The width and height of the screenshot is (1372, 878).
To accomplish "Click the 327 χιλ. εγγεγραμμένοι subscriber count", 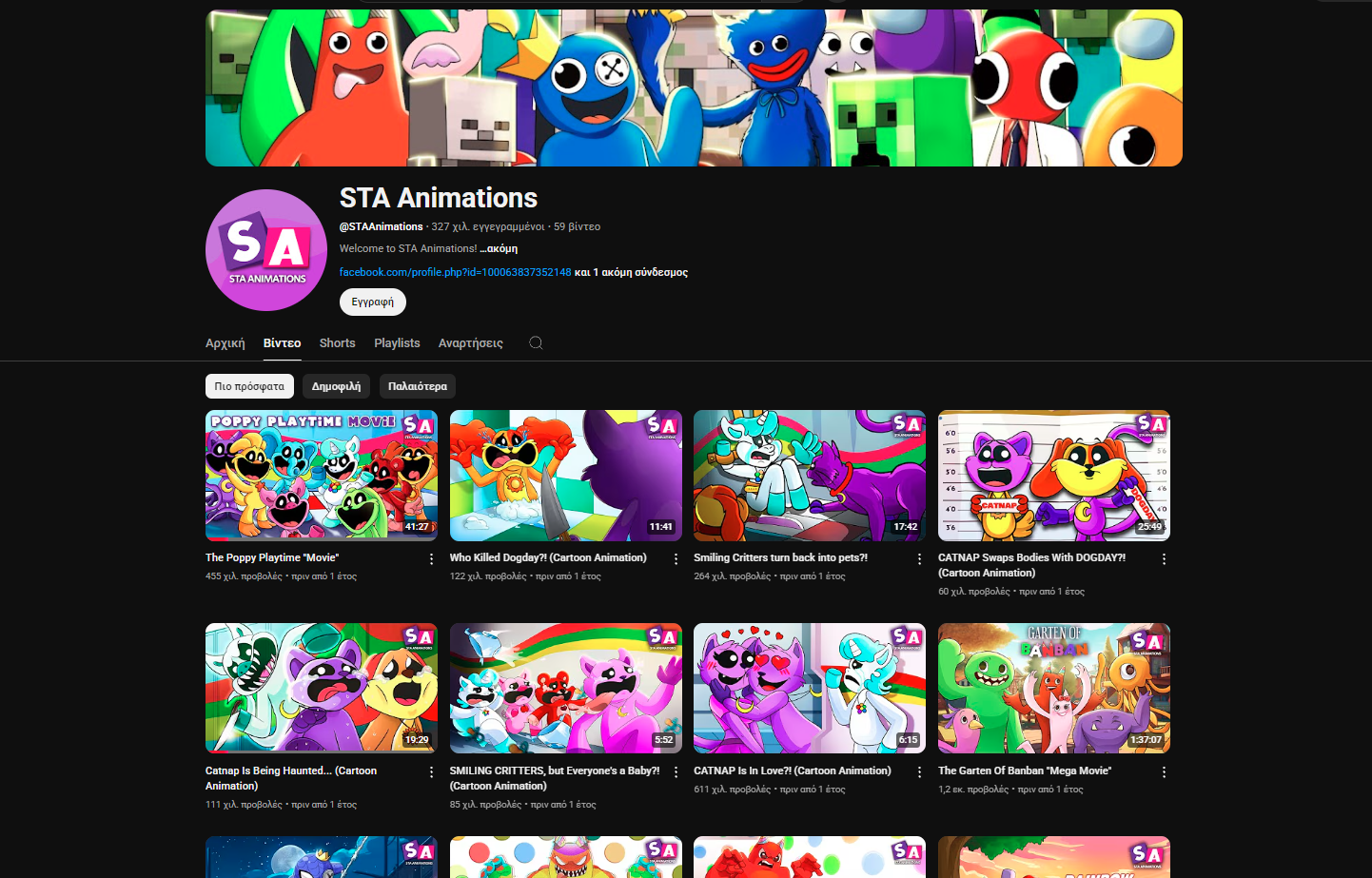I will [488, 226].
